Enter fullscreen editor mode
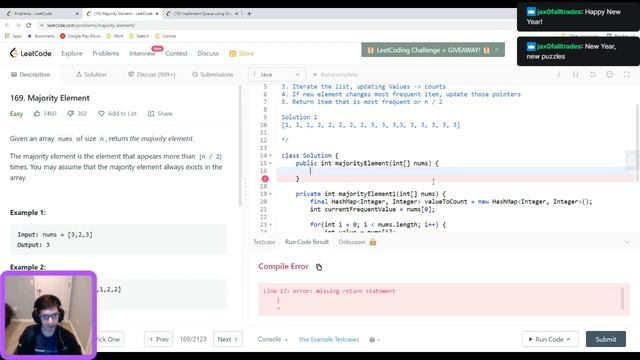The image size is (640, 360). pyautogui.click(x=627, y=75)
